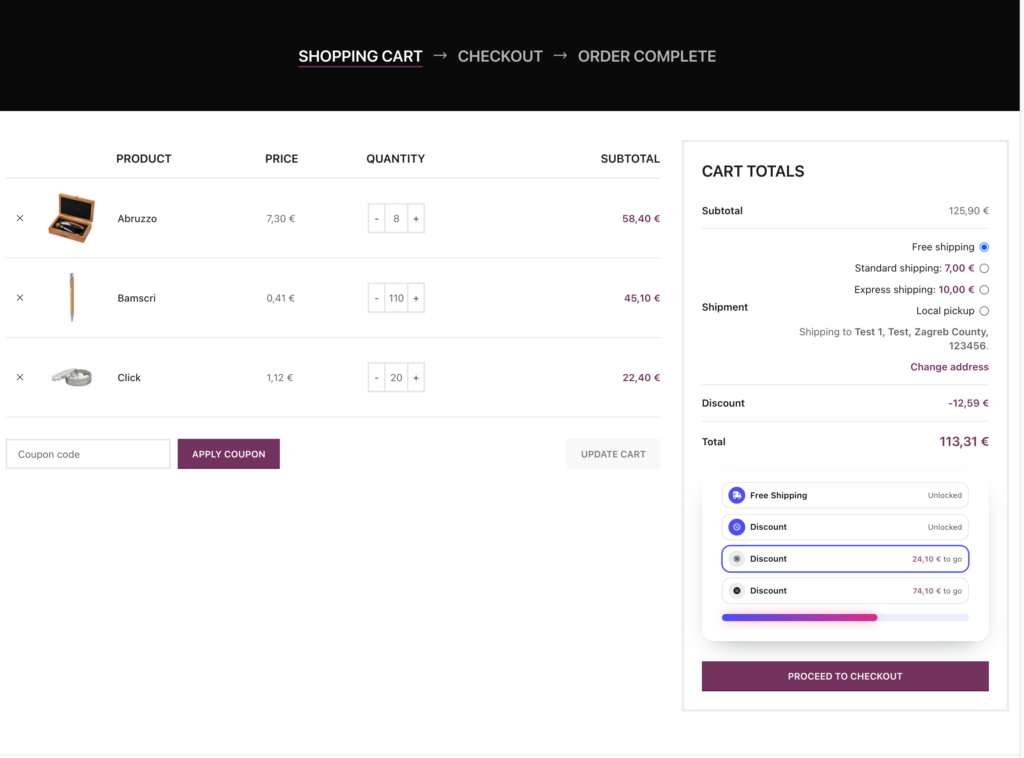Screen dimensions: 1024x758
Task: Open the Abruzzo product thumbnail
Action: click(x=72, y=219)
